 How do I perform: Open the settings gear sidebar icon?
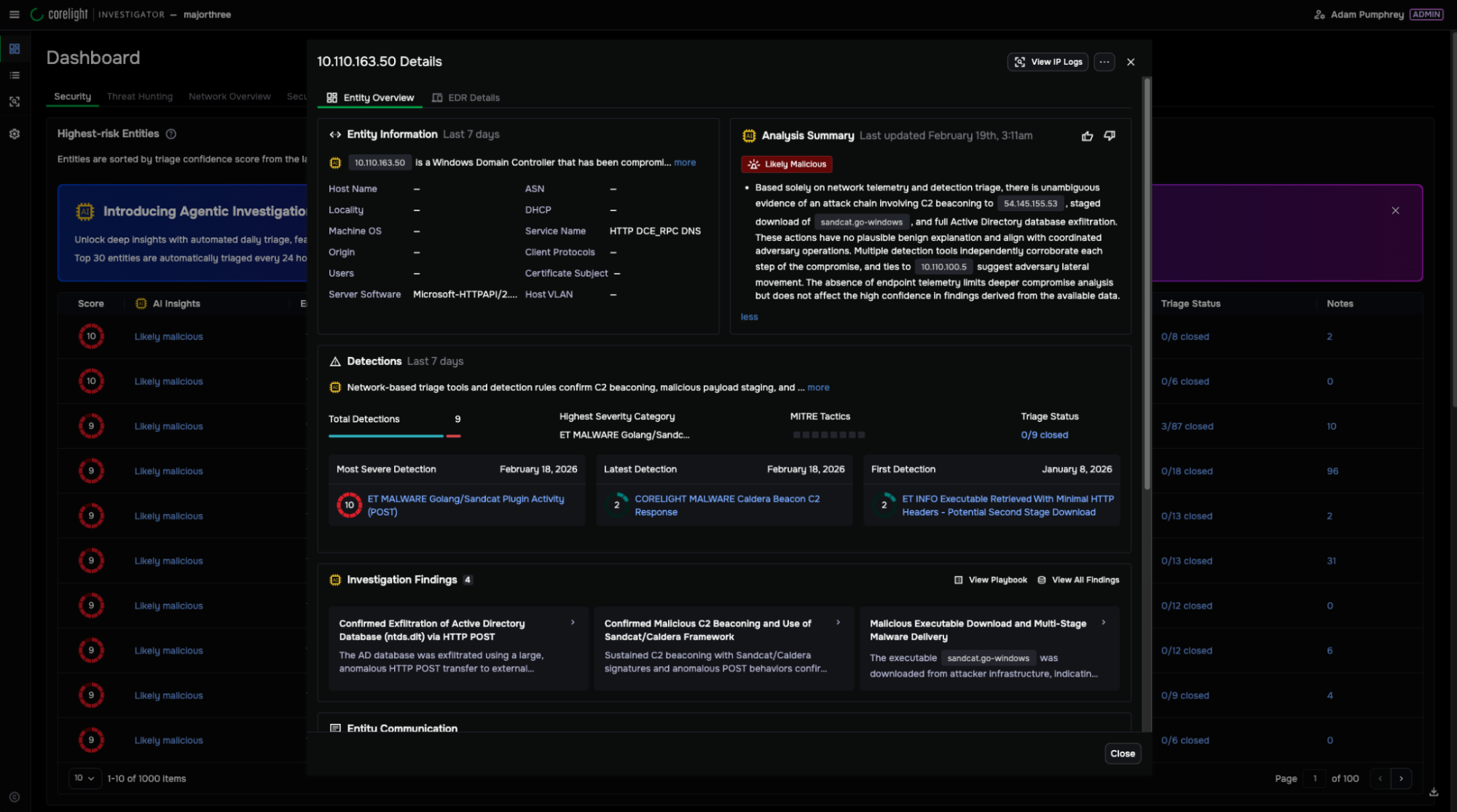[x=15, y=134]
